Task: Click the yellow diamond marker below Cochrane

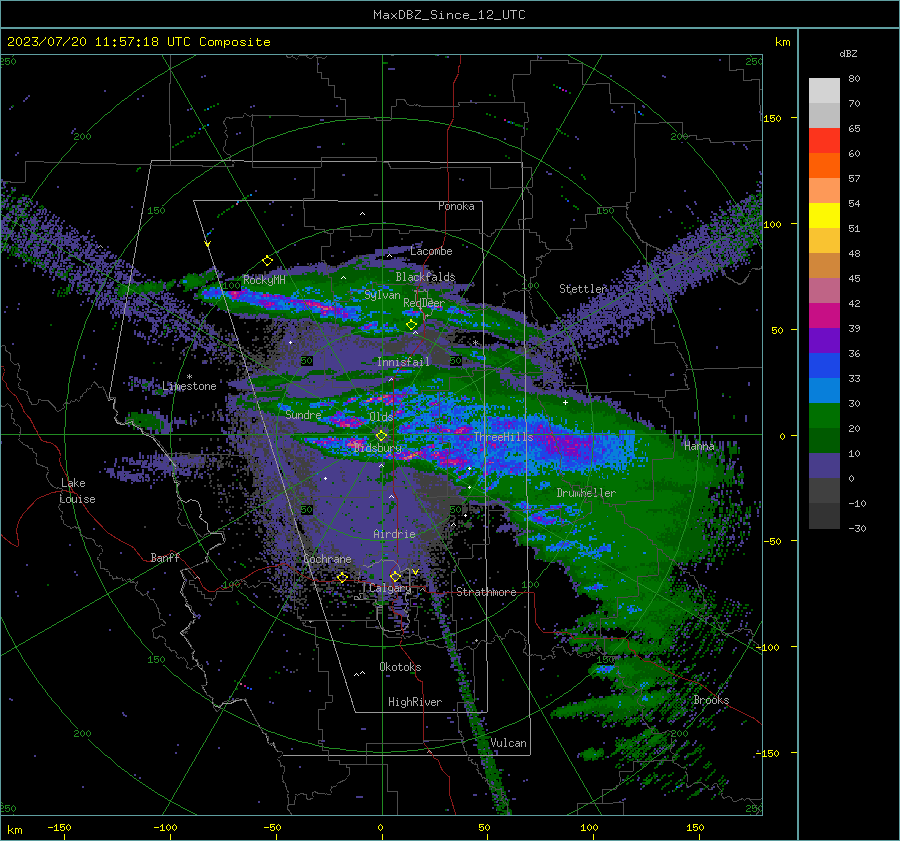Action: 342,577
